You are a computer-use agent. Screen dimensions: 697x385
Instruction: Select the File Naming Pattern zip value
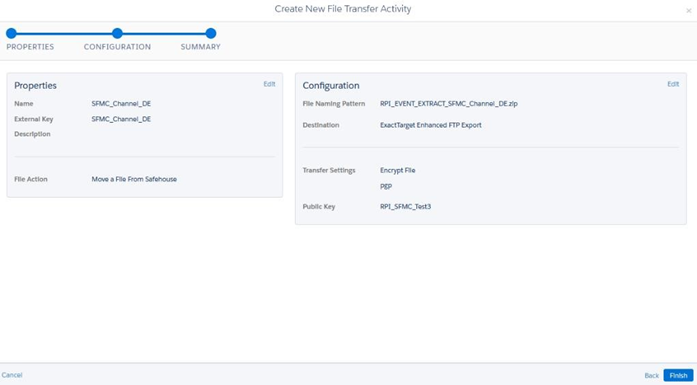(449, 104)
